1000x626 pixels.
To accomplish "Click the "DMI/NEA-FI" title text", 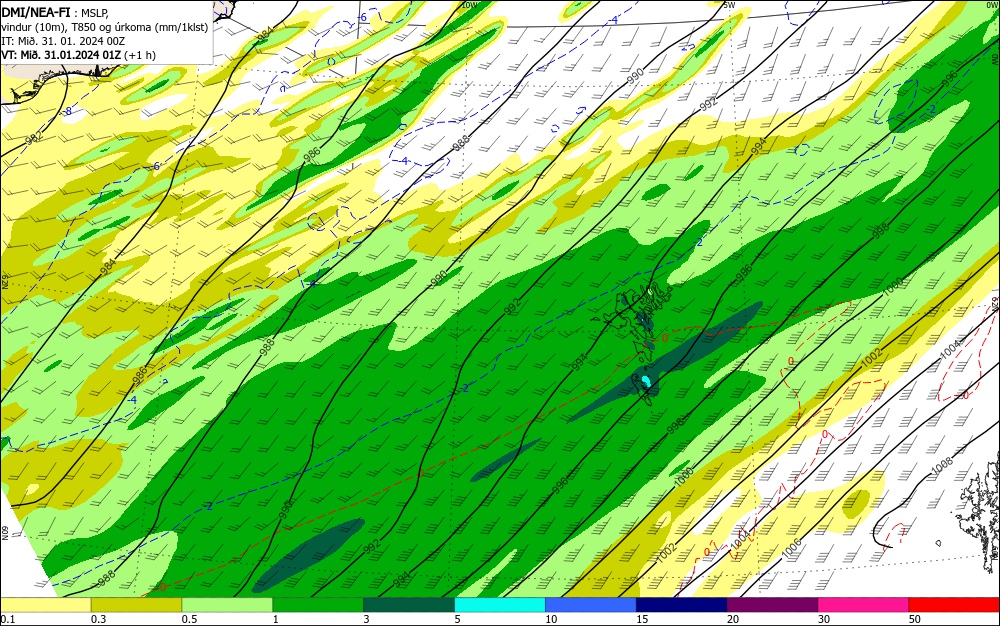I will pyautogui.click(x=34, y=11).
